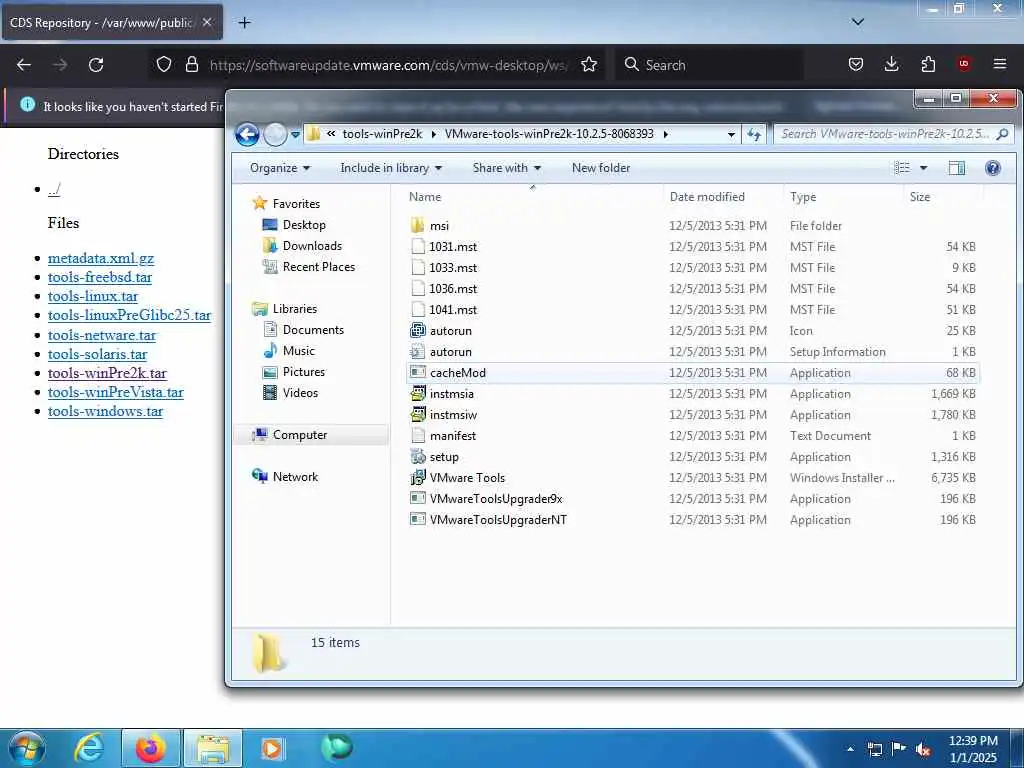This screenshot has height=768, width=1024.
Task: Open the Organize menu
Action: click(280, 168)
